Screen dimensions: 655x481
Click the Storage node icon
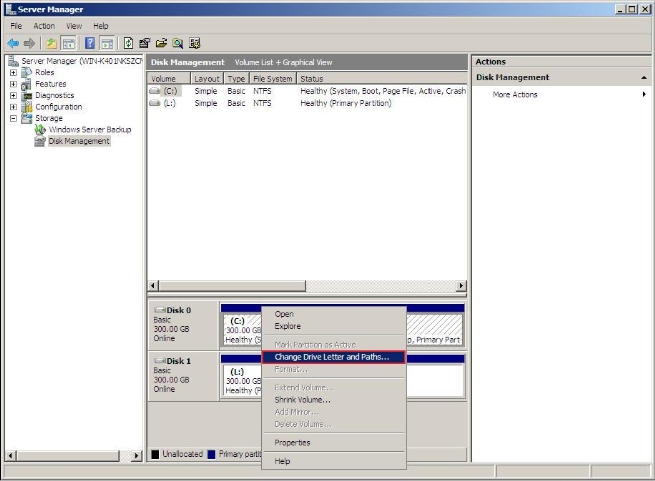point(27,118)
